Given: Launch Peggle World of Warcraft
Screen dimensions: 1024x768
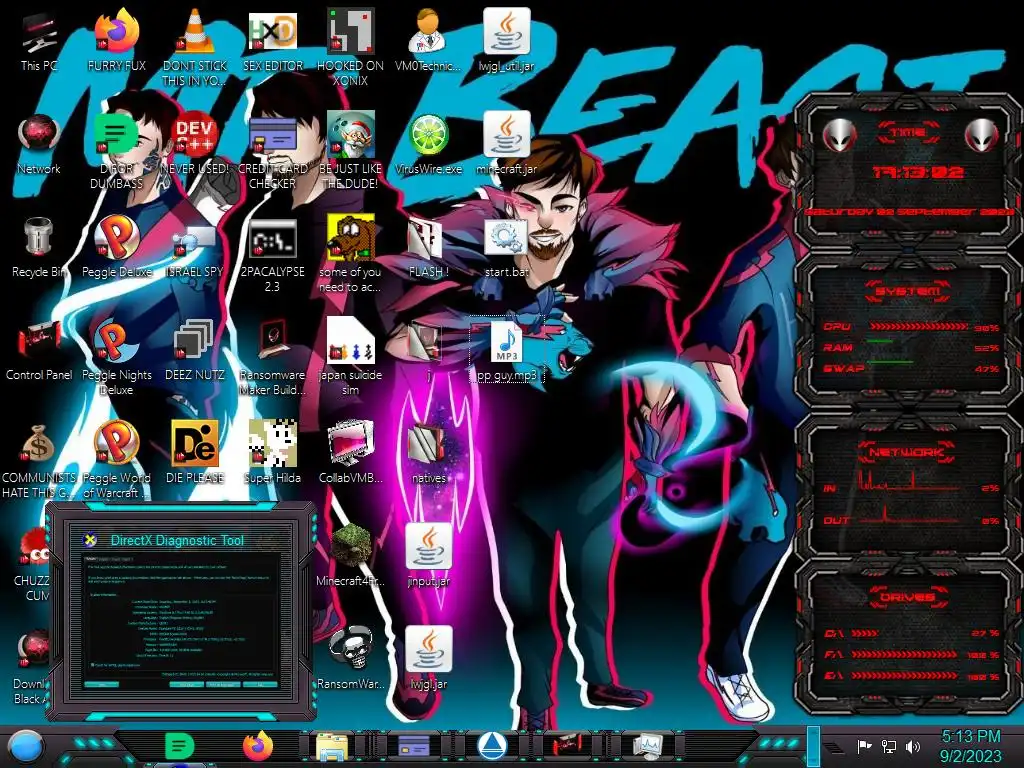Looking at the screenshot, I should tap(116, 460).
